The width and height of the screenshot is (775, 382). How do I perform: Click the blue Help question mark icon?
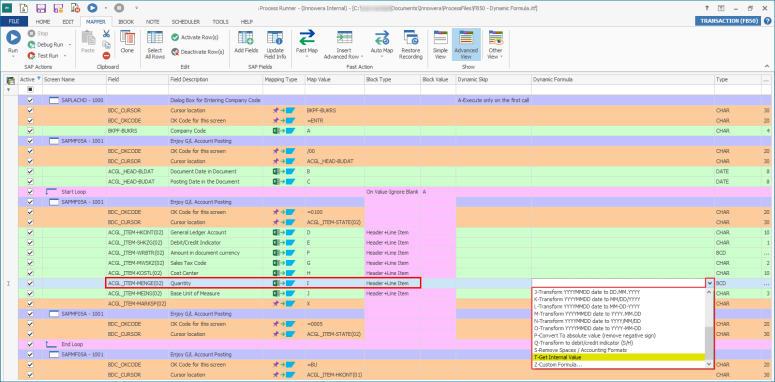pyautogui.click(x=767, y=21)
